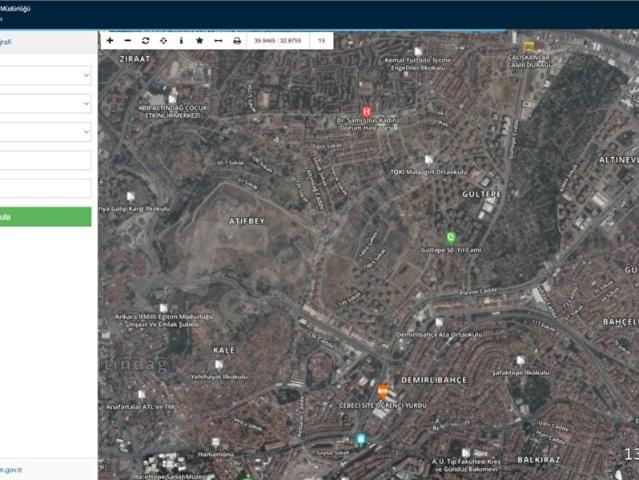
Task: Open the third dropdown in the left panel
Action: pyautogui.click(x=45, y=132)
